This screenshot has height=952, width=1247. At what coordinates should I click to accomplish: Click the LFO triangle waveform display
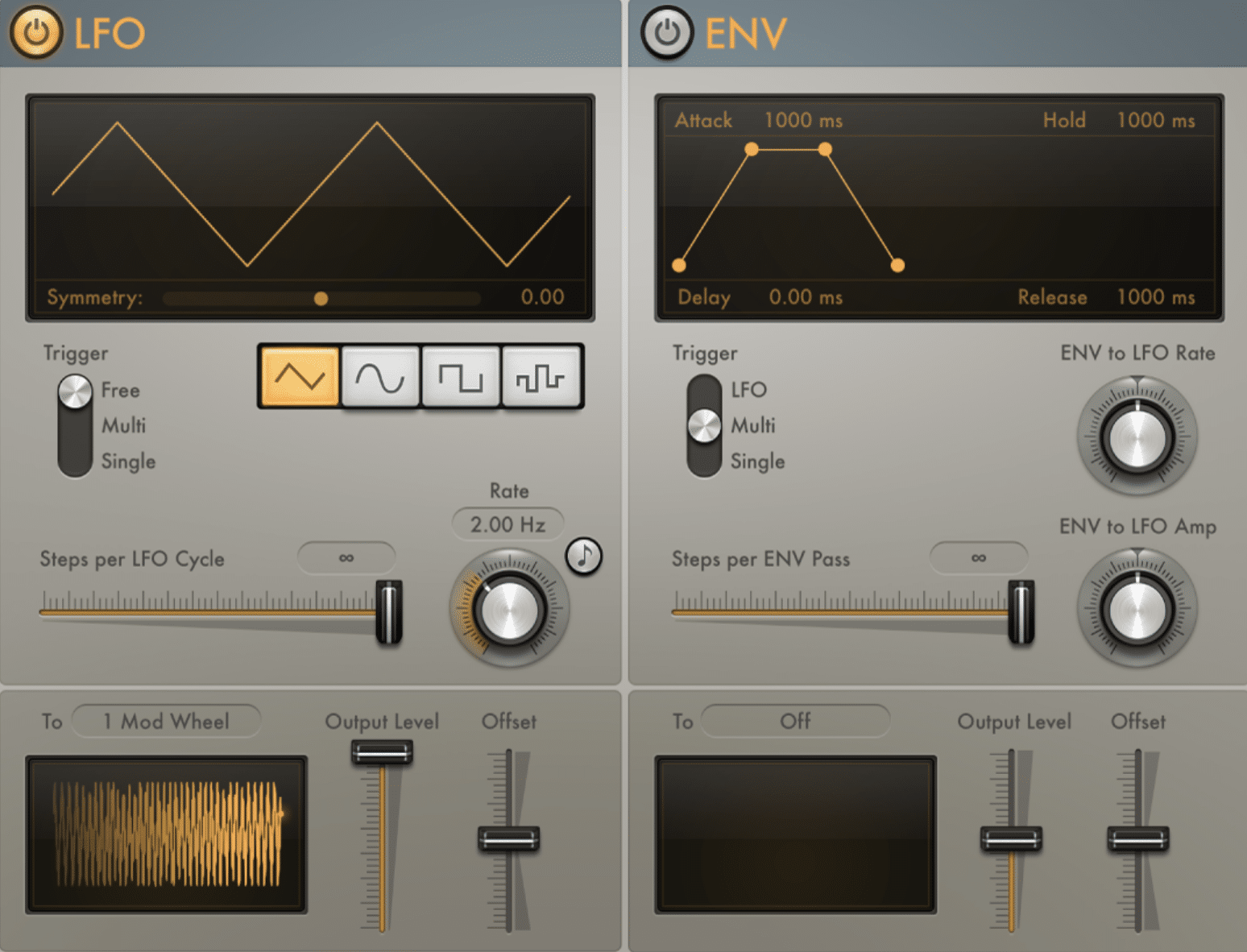(311, 193)
